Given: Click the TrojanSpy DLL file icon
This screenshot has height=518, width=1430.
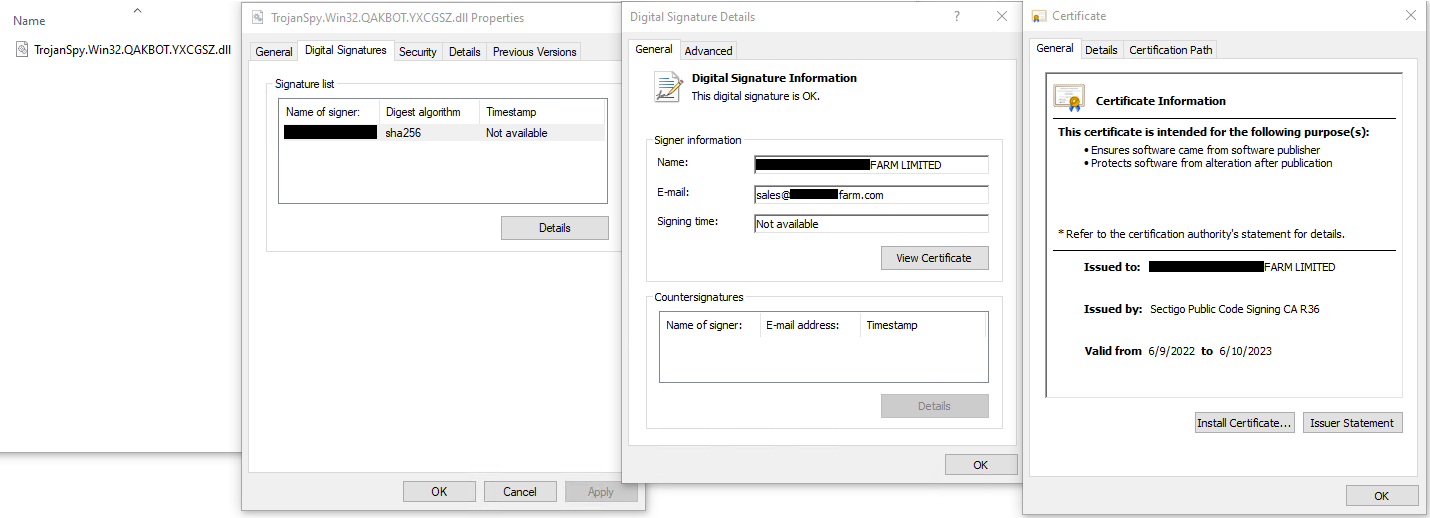Looking at the screenshot, I should tap(23, 49).
